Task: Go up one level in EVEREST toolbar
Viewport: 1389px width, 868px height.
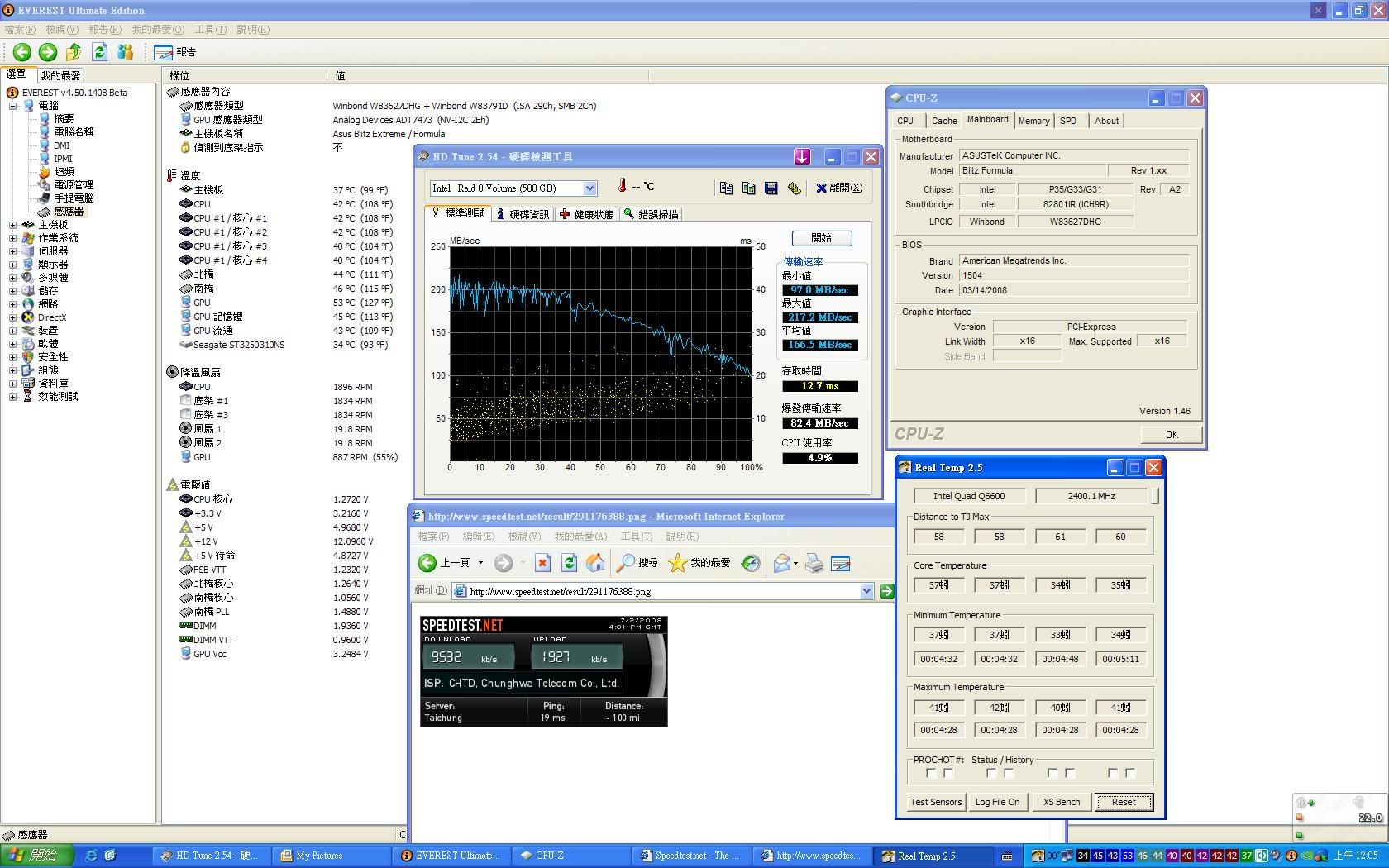Action: point(74,52)
